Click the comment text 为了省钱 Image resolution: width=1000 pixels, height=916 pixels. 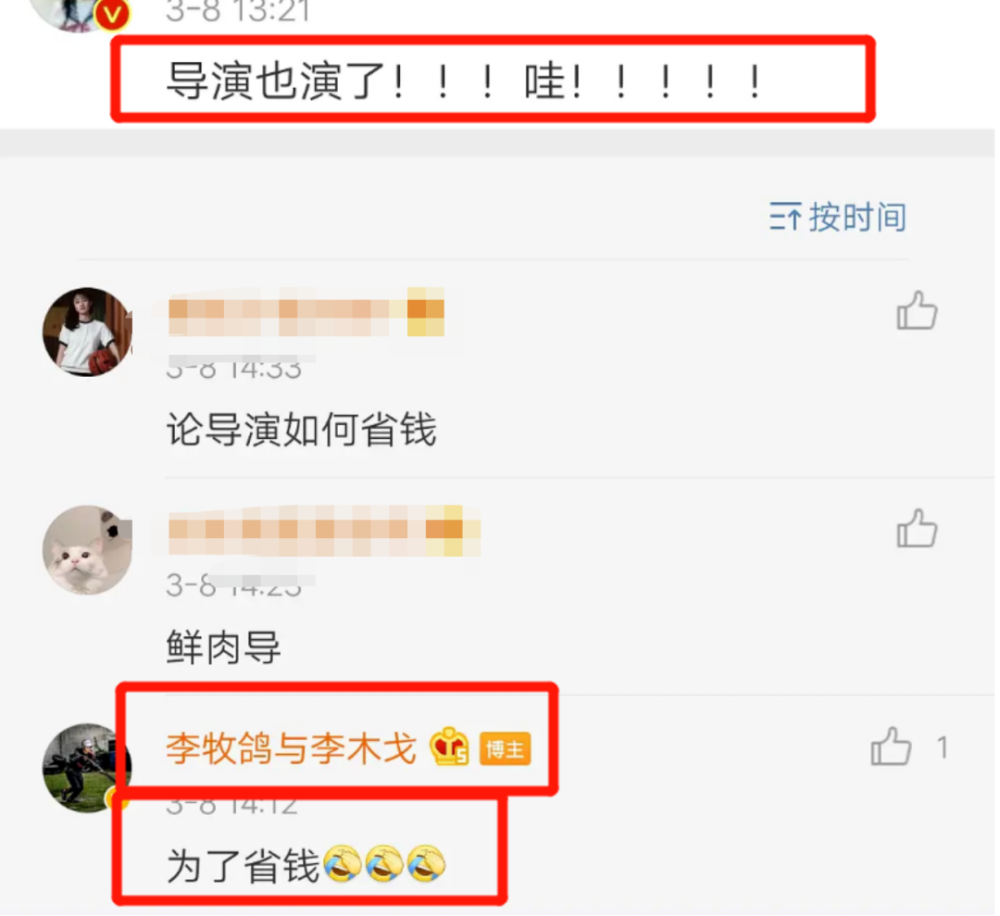point(242,867)
